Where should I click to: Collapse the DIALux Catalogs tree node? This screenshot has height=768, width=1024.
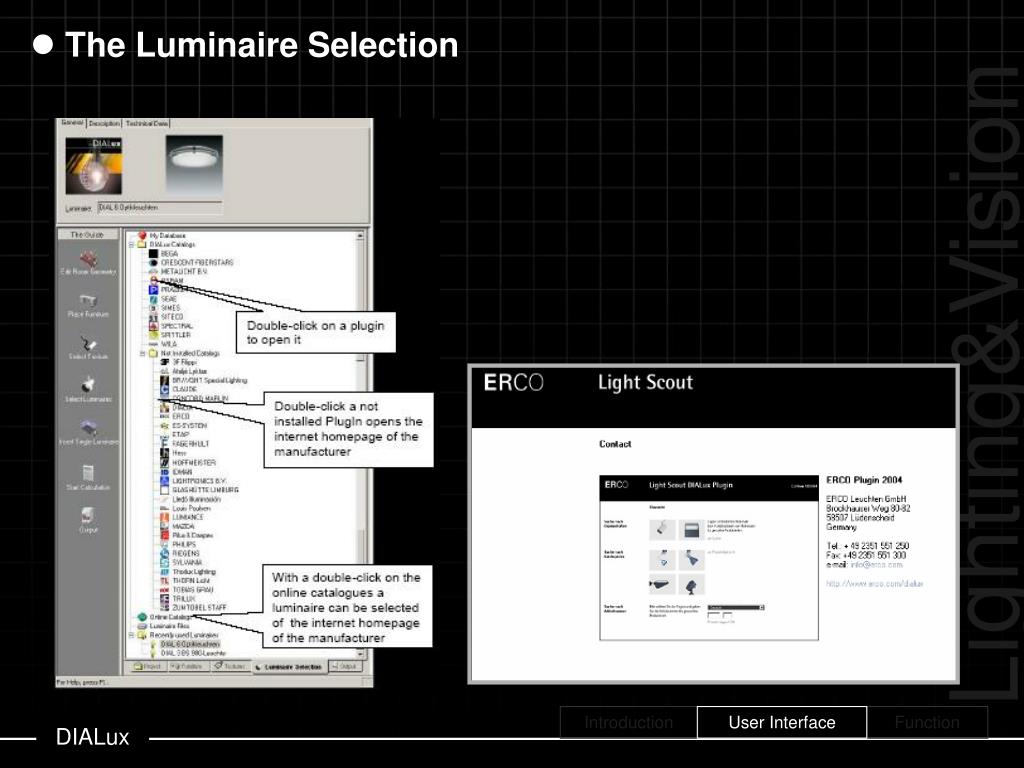coord(131,244)
